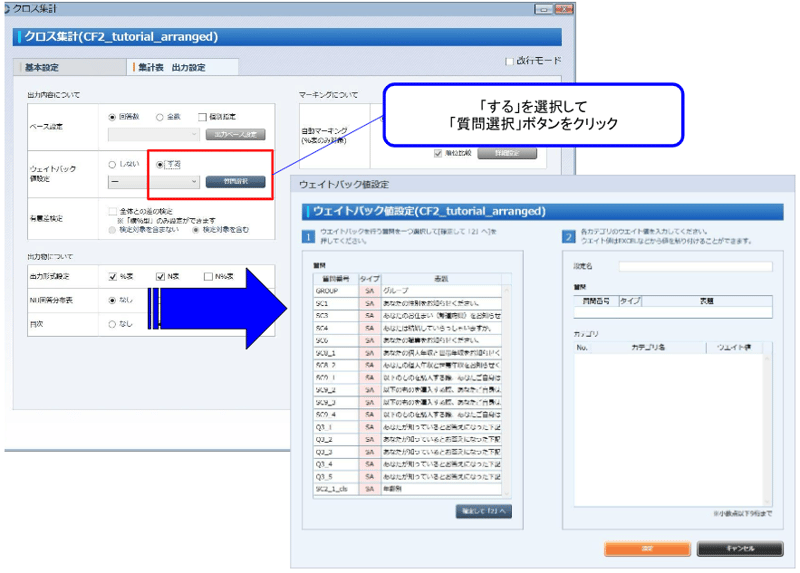Viewport: 800px width, 573px height.
Task: Select なし in the 目次 row
Action: click(x=112, y=324)
